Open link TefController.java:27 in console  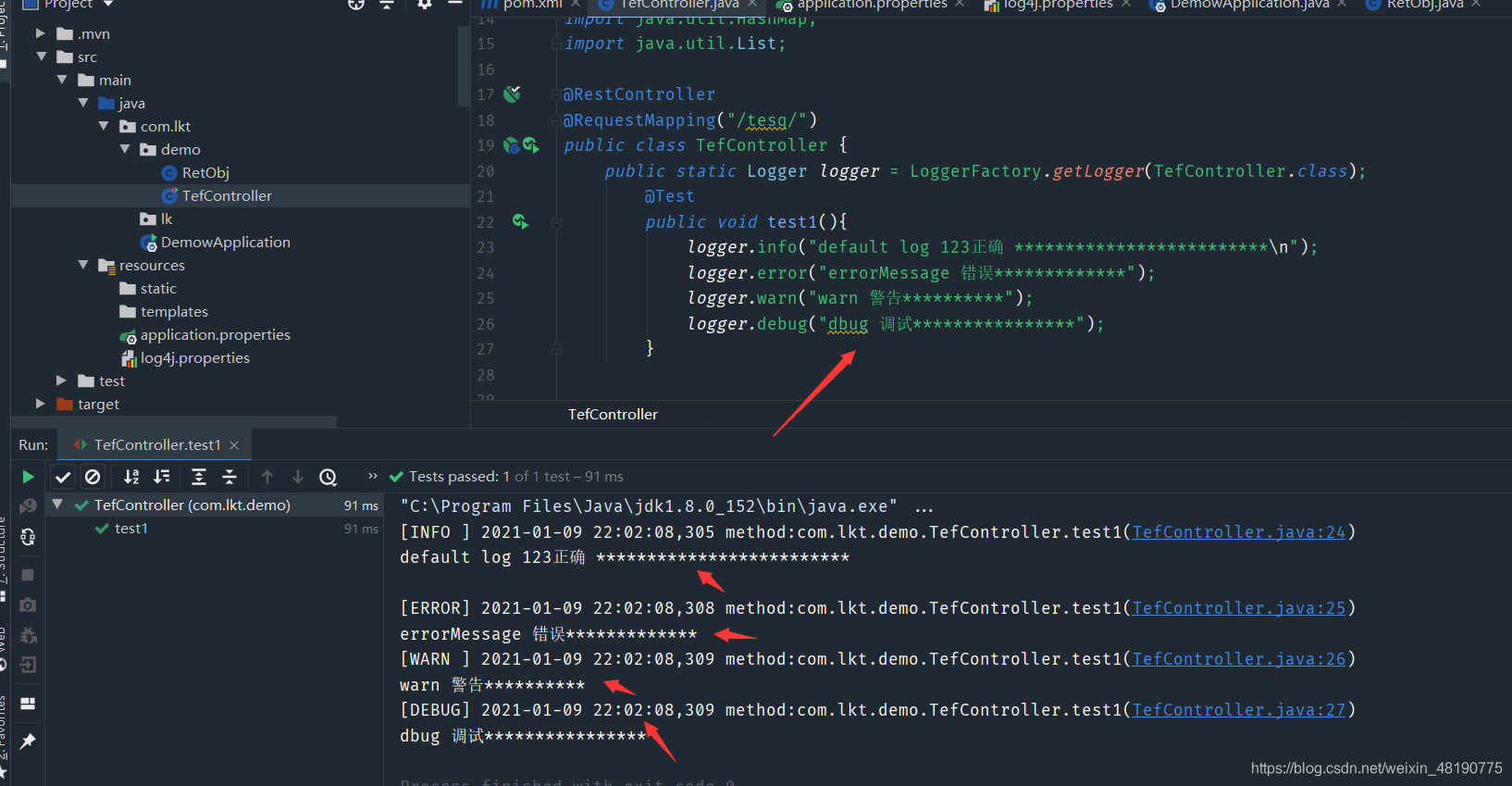point(1239,710)
